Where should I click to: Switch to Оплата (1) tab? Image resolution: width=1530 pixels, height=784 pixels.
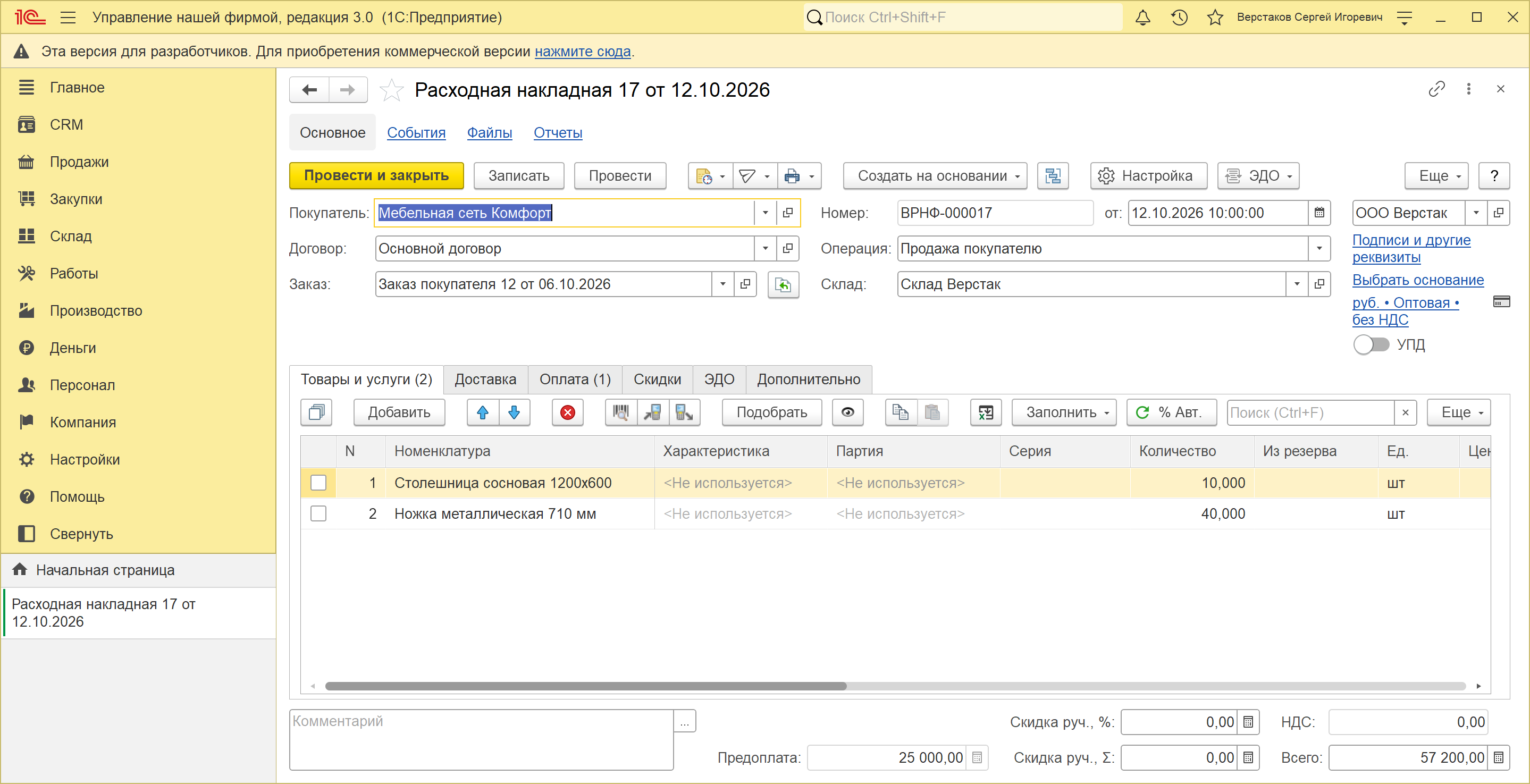click(575, 379)
